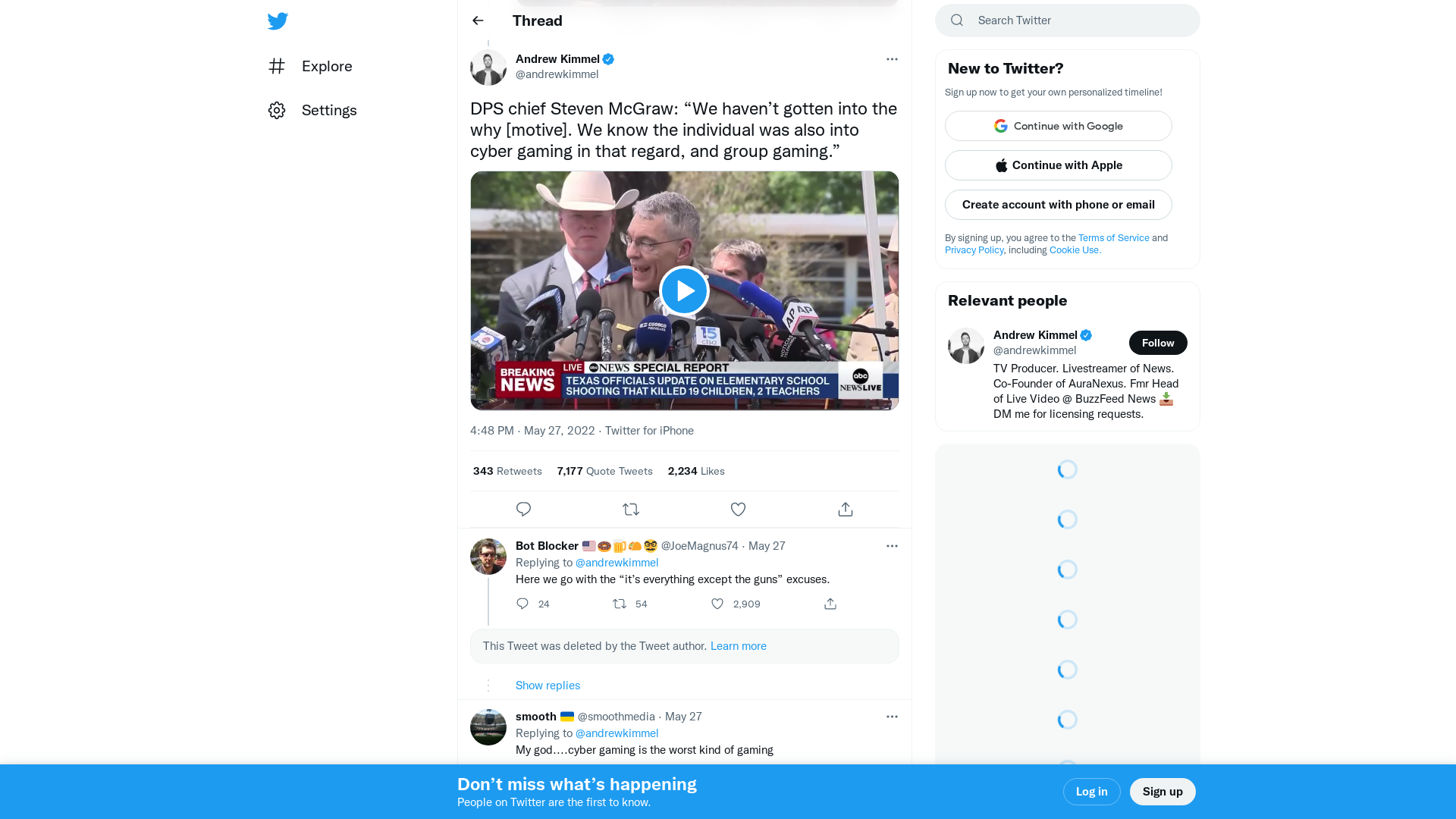Open Andrew Kimmel avatar in Relevant people
The image size is (1456, 819).
click(966, 346)
